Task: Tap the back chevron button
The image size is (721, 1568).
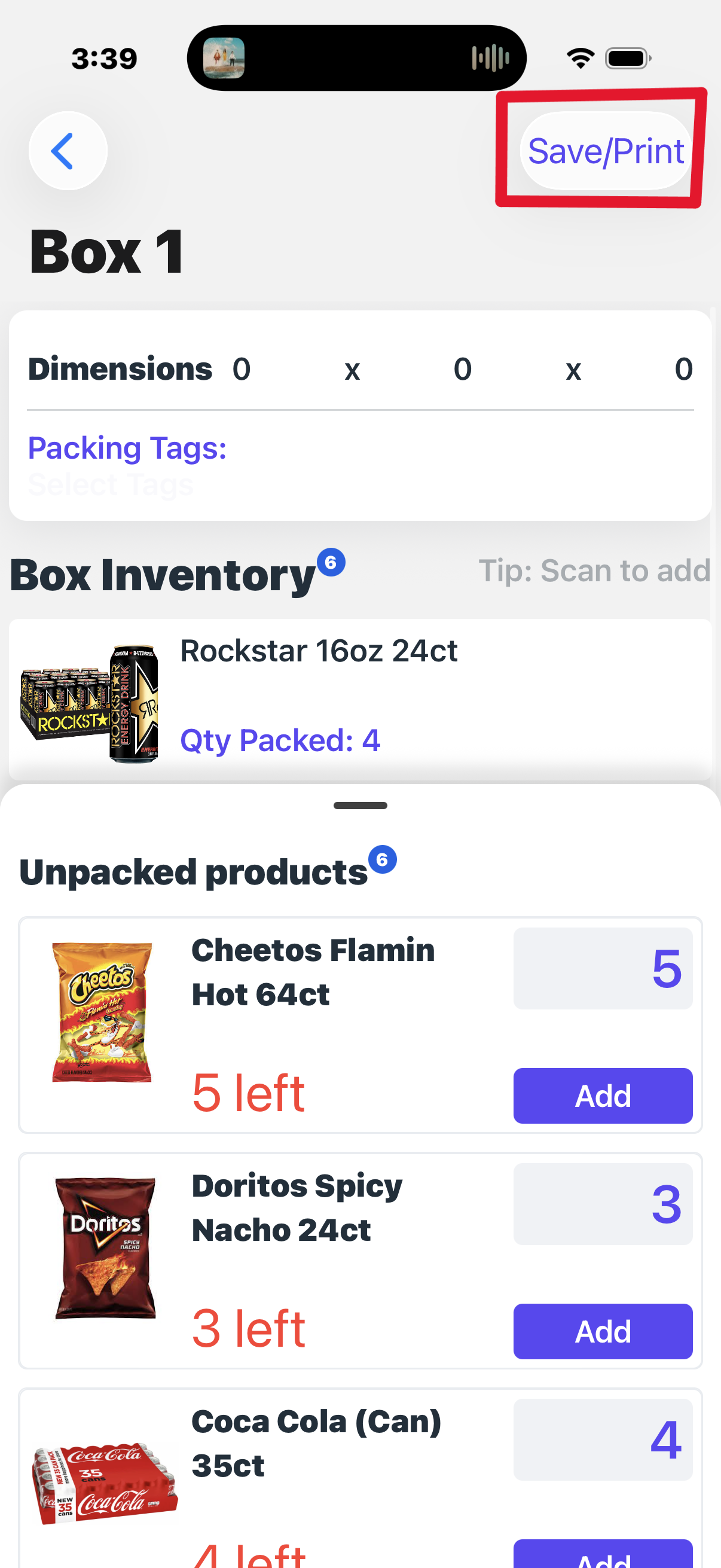Action: click(68, 151)
